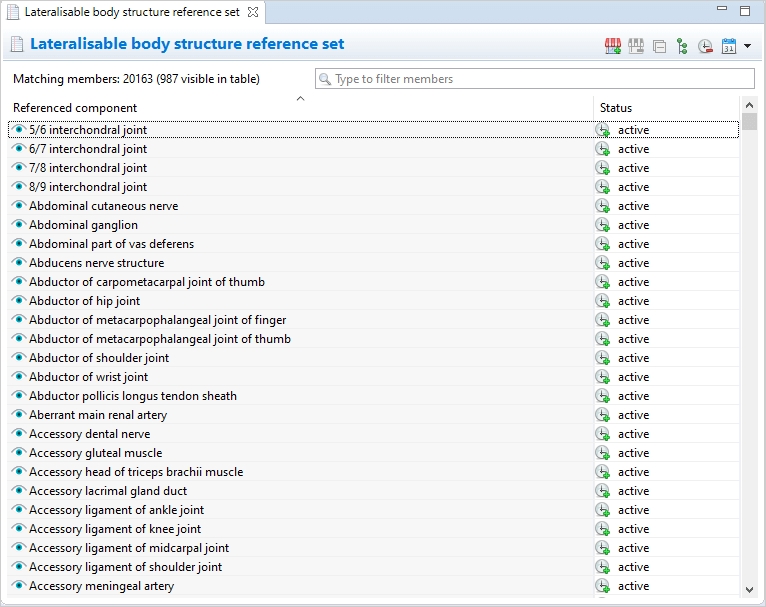The width and height of the screenshot is (766, 607).
Task: Click the calendar icon in the toolbar
Action: [x=729, y=46]
